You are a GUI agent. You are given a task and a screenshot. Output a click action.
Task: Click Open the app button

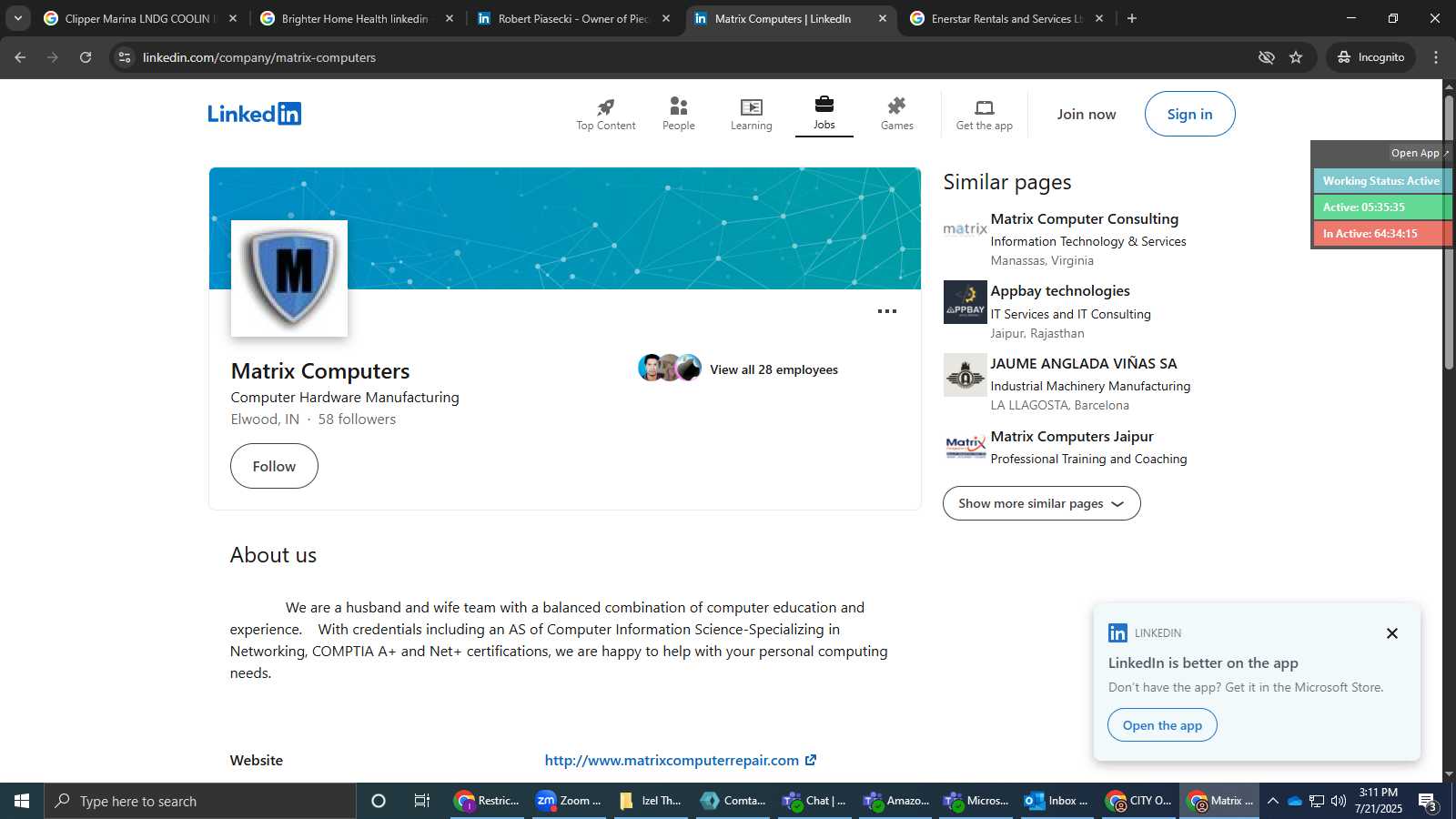coord(1162,725)
